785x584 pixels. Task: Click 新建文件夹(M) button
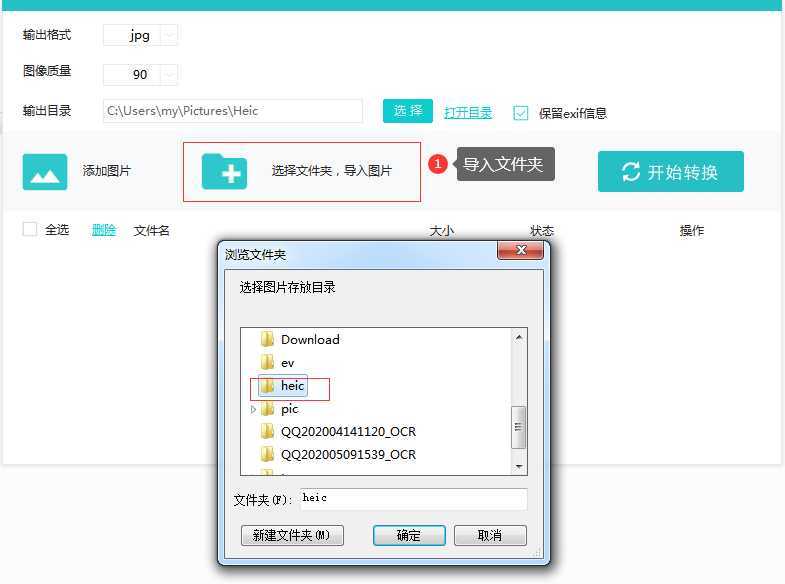(x=292, y=535)
